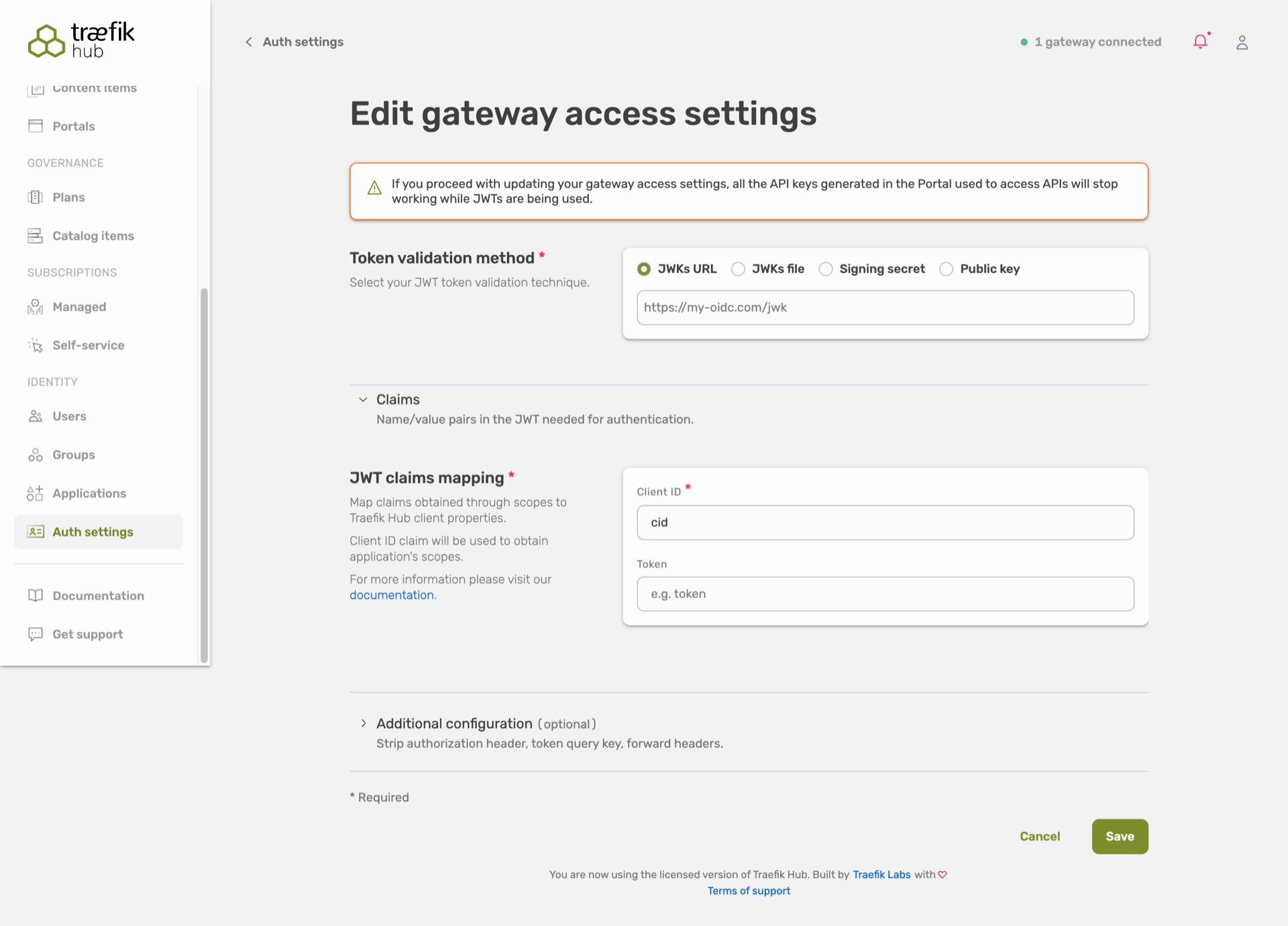Click the JWKs URL input field
Viewport: 1288px width, 926px height.
(x=885, y=308)
